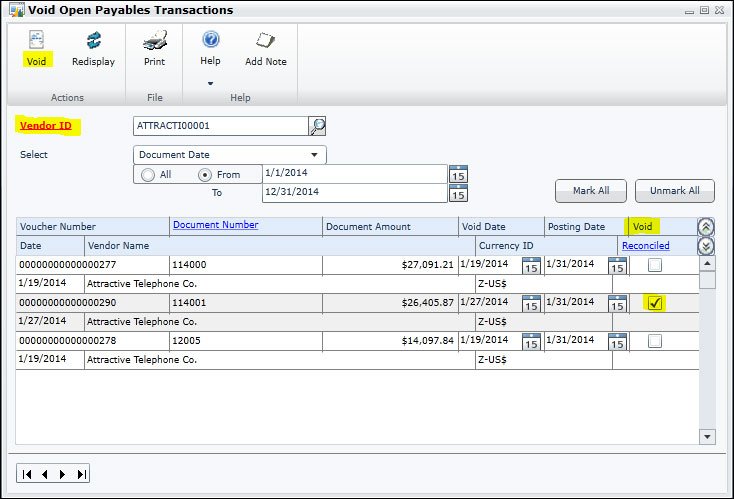Click the list scrollbar down arrow

[x=707, y=437]
